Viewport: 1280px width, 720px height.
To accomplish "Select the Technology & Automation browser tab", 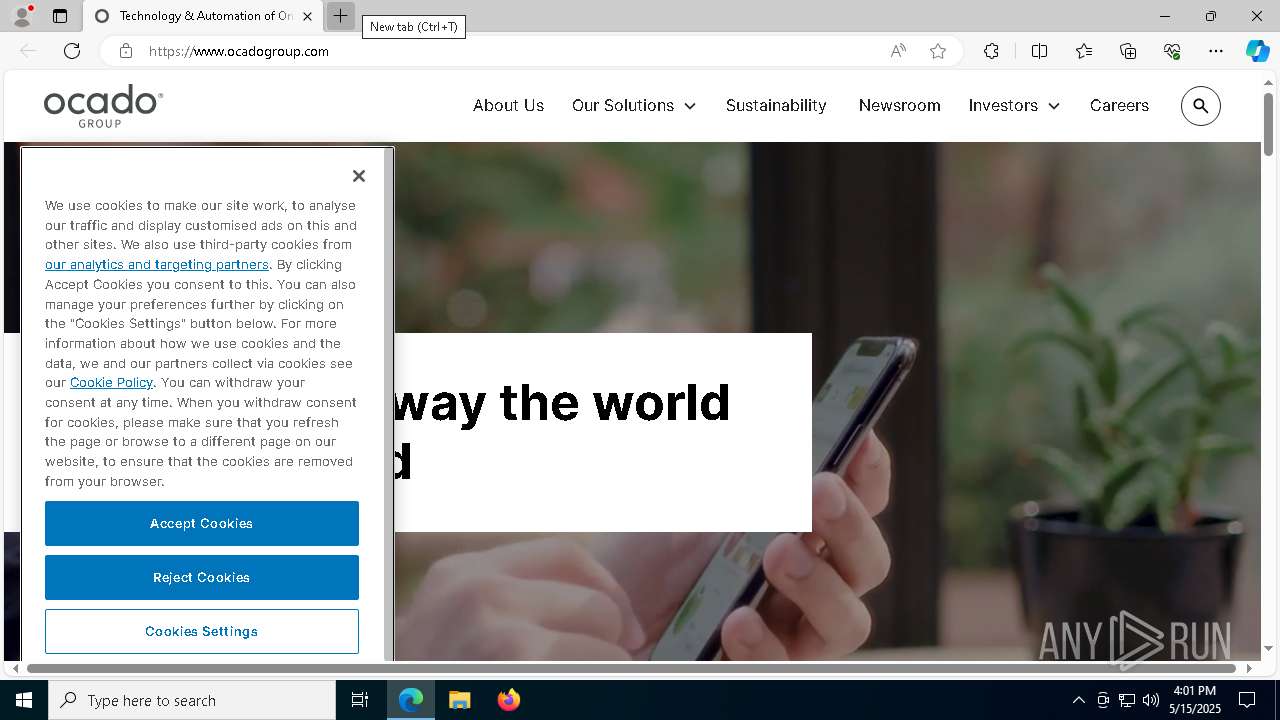I will pyautogui.click(x=204, y=16).
